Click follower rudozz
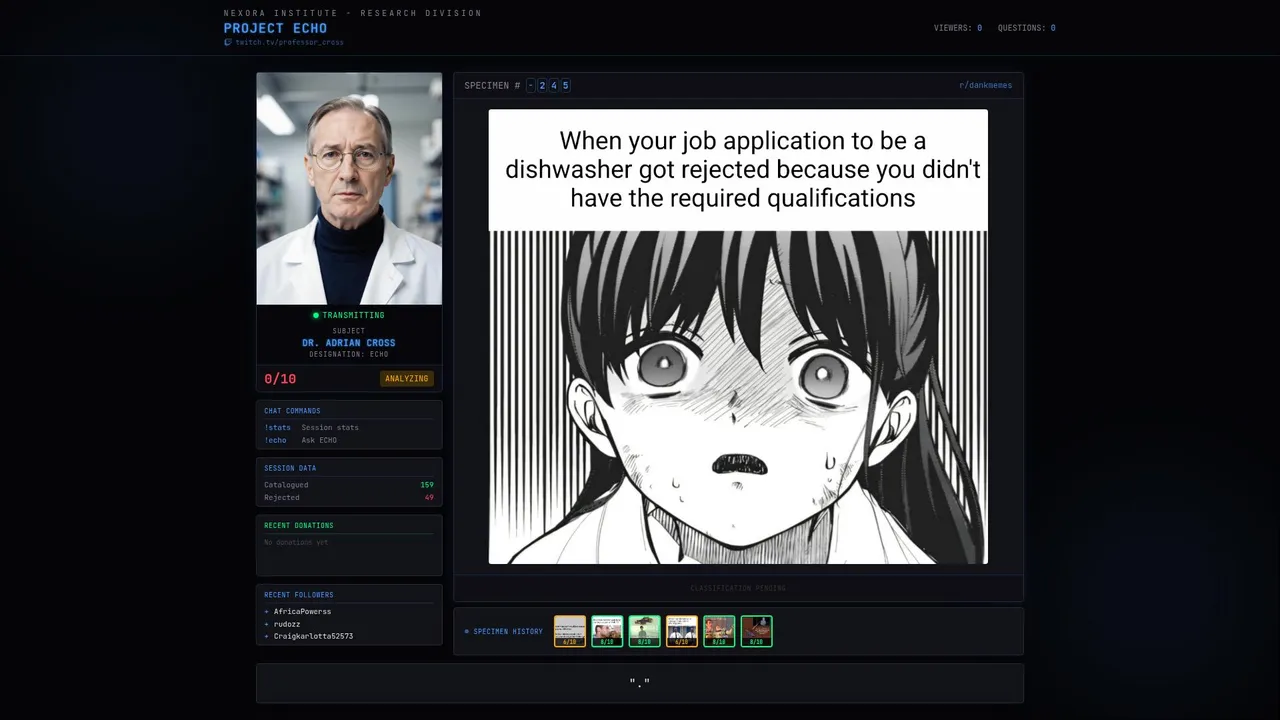 pyautogui.click(x=287, y=624)
